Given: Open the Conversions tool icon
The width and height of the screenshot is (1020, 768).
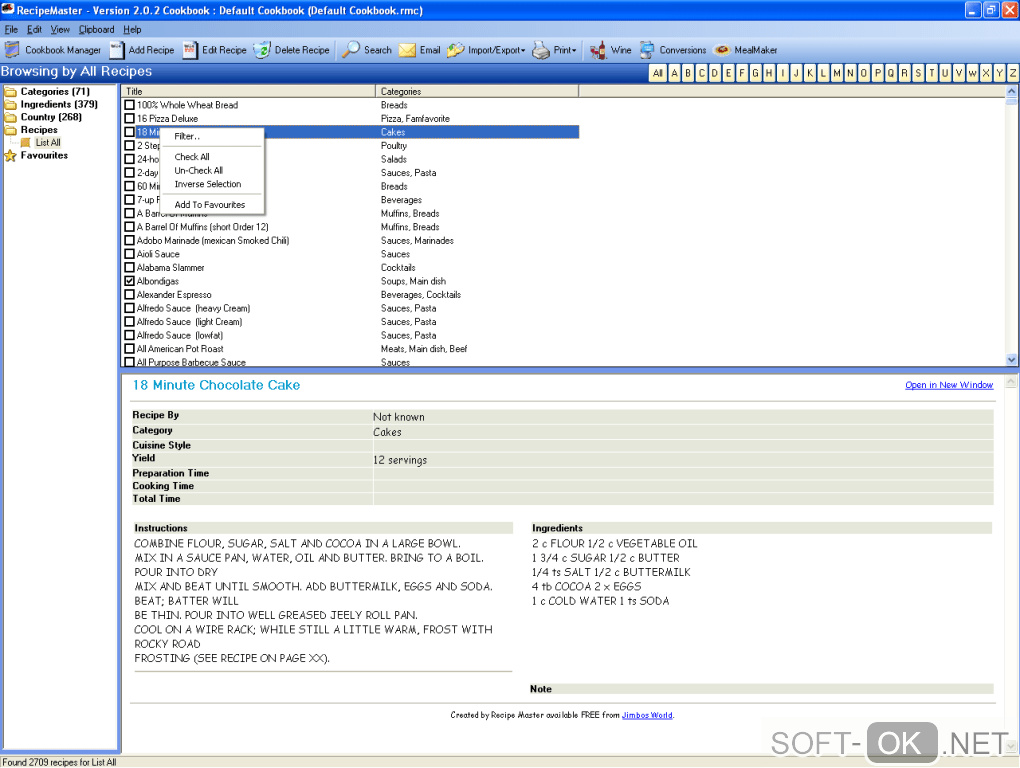Looking at the screenshot, I should [x=647, y=50].
